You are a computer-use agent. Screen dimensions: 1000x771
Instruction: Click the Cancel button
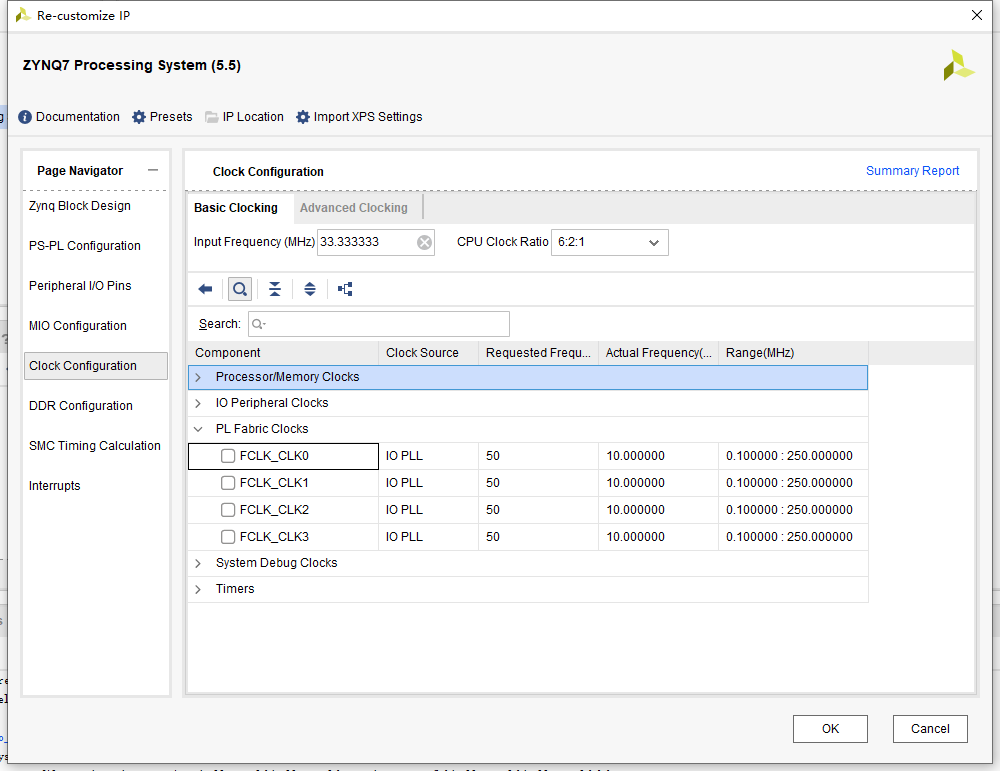pos(930,729)
